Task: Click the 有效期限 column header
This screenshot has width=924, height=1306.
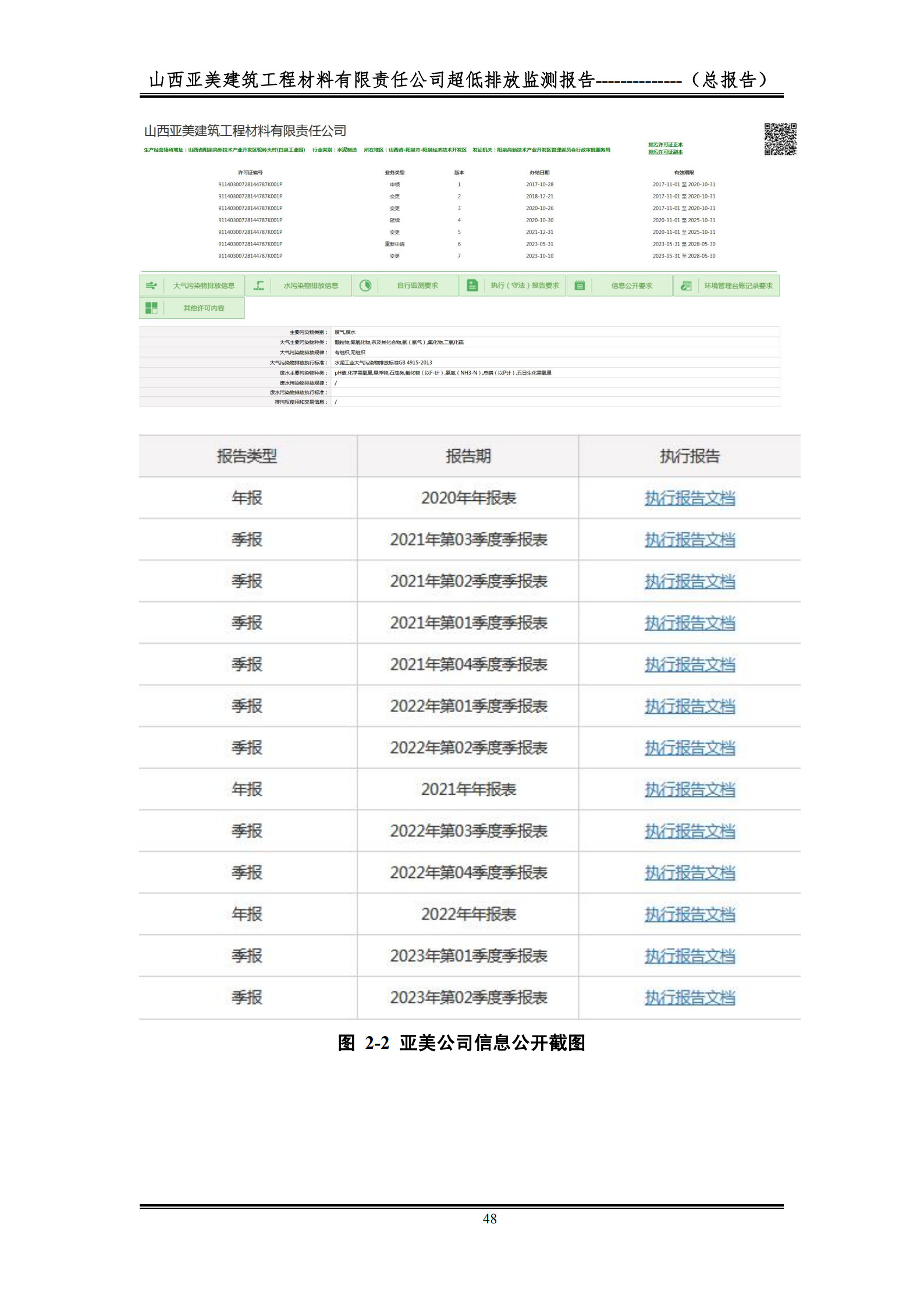Action: click(x=684, y=173)
